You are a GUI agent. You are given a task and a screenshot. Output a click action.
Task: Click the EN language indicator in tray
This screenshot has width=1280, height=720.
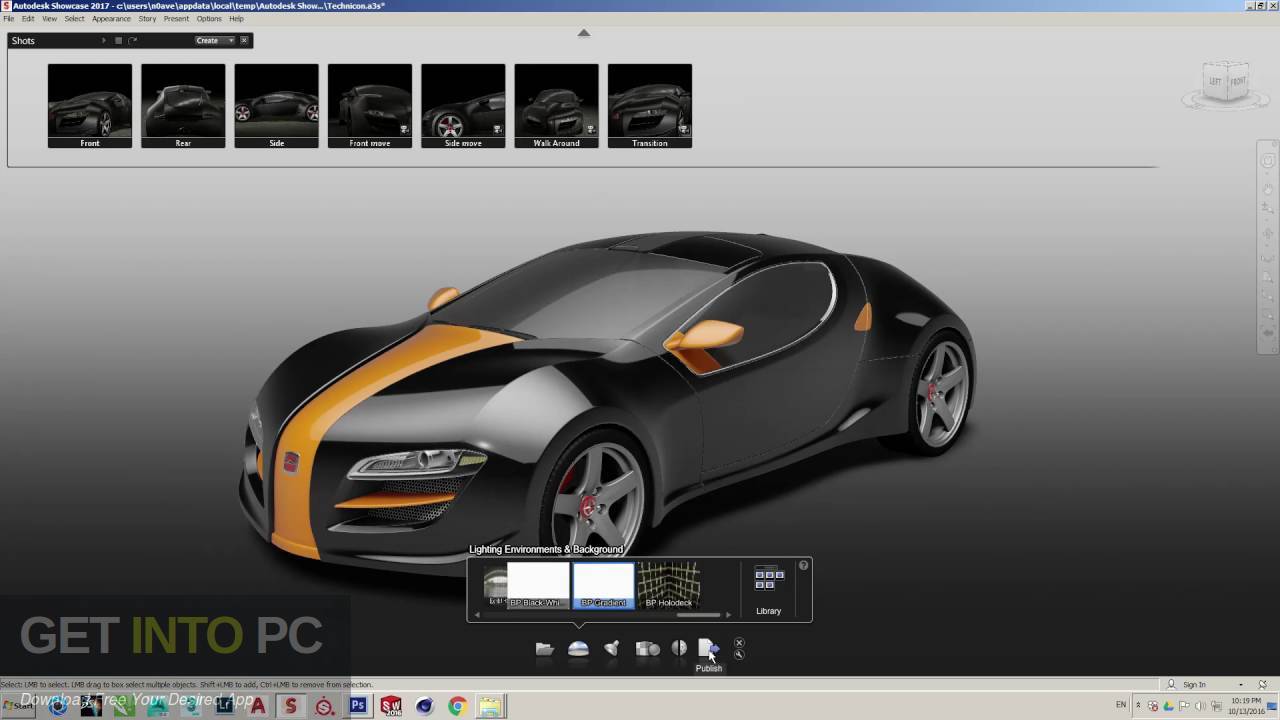(x=1121, y=705)
